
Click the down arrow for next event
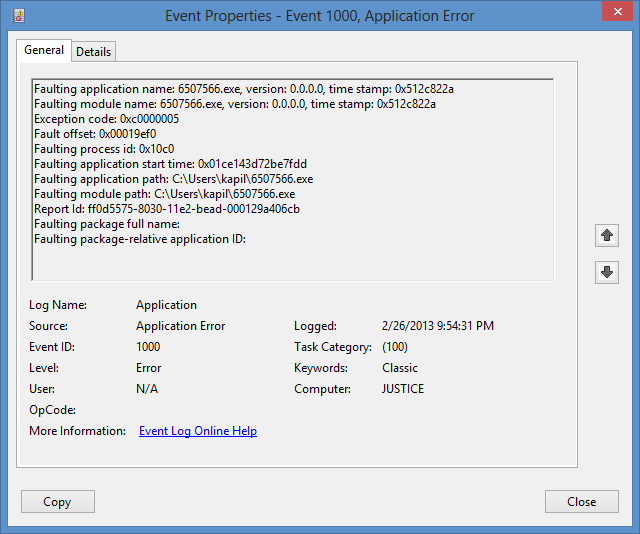607,272
